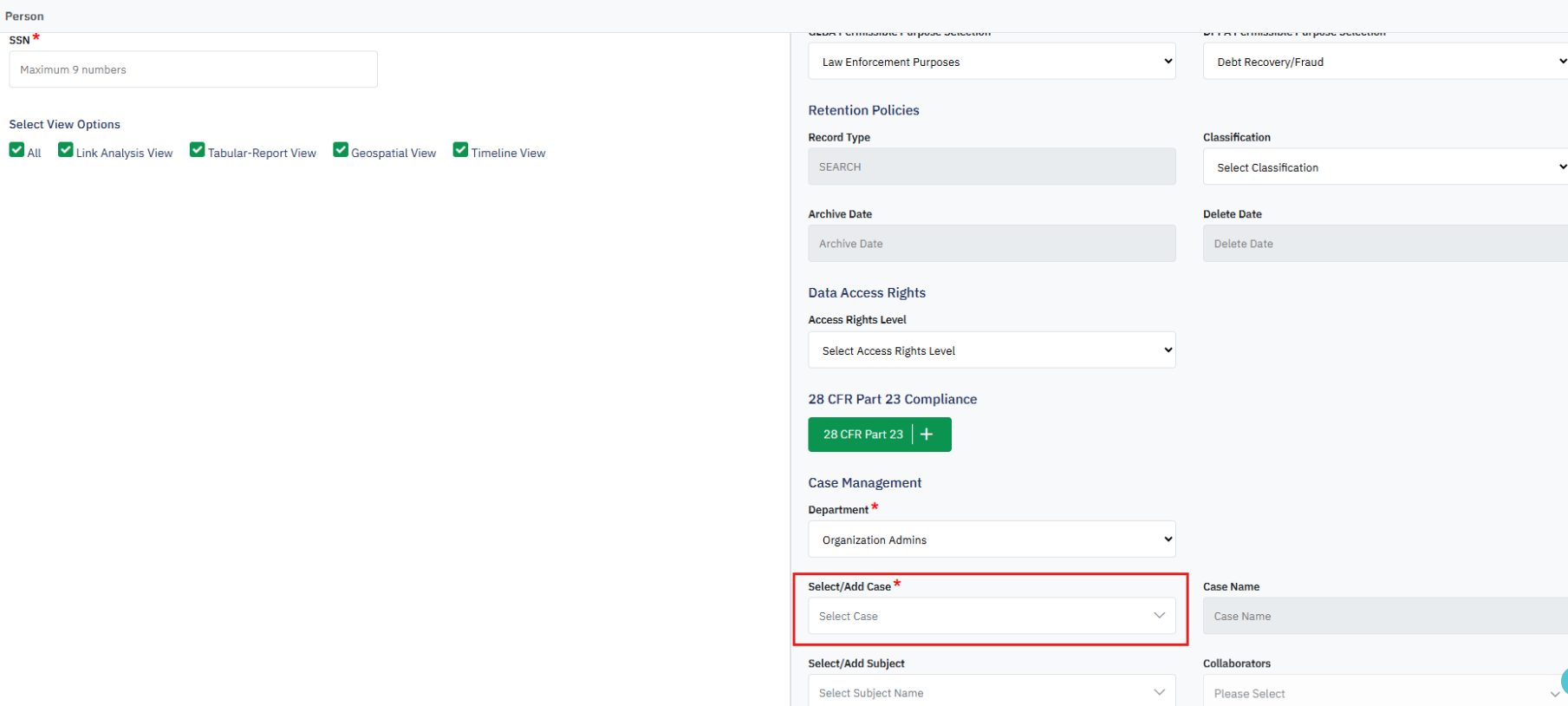The width and height of the screenshot is (1568, 706).
Task: Click the SSN input field
Action: 193,69
